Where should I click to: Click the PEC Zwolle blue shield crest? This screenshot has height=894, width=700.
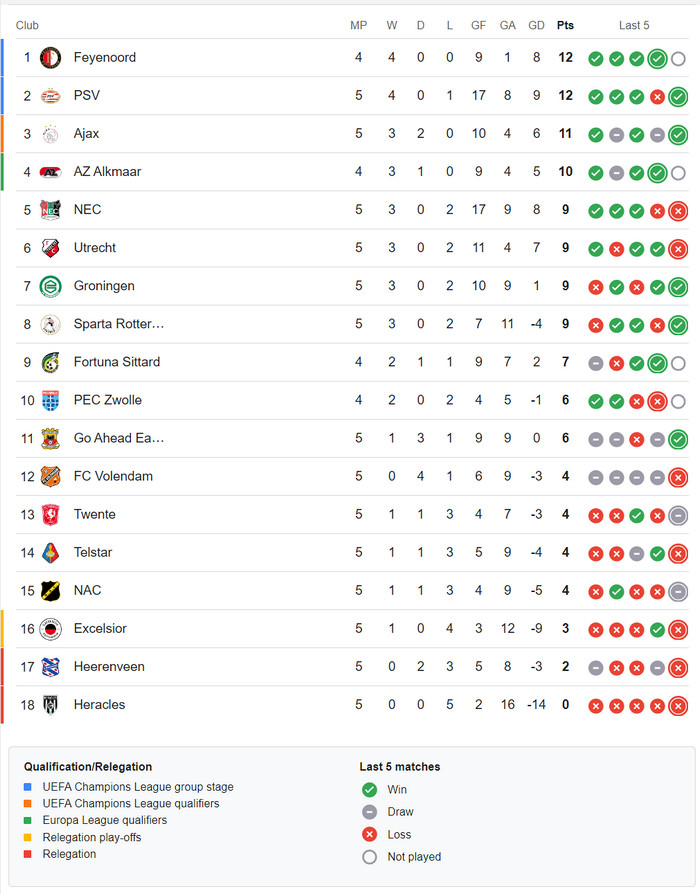pos(50,400)
